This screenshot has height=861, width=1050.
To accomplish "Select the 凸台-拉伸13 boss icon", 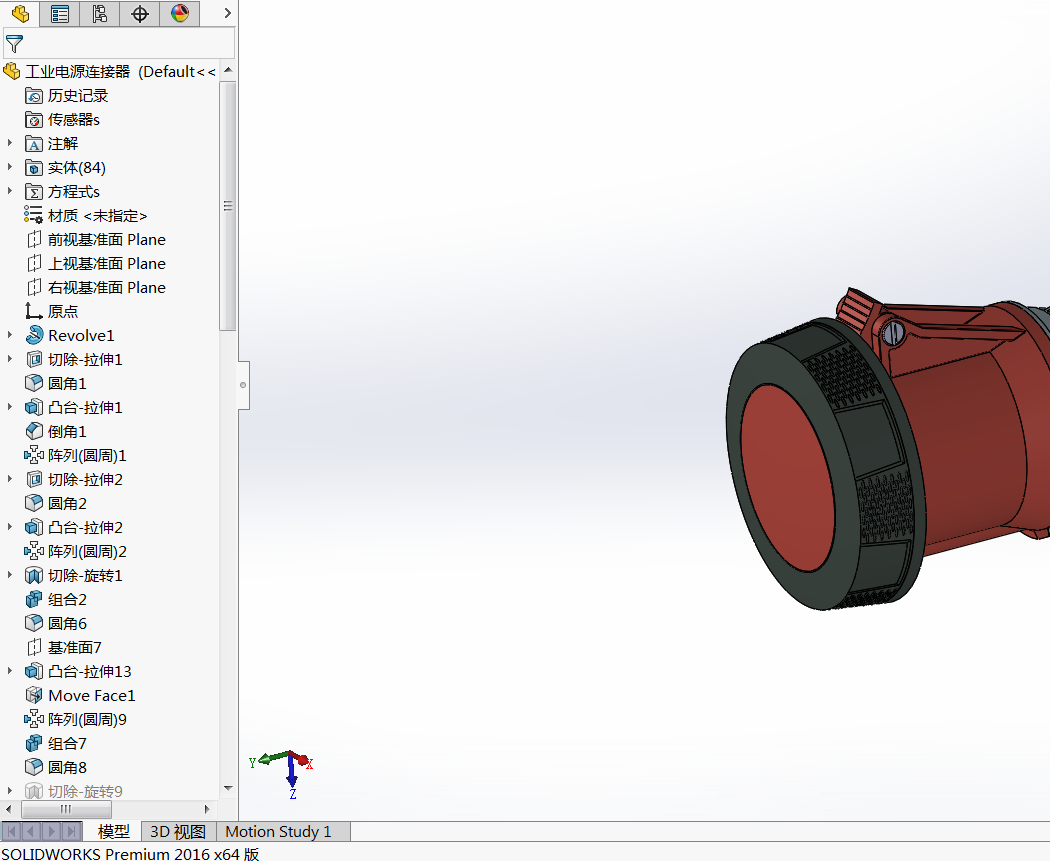I will 33,671.
